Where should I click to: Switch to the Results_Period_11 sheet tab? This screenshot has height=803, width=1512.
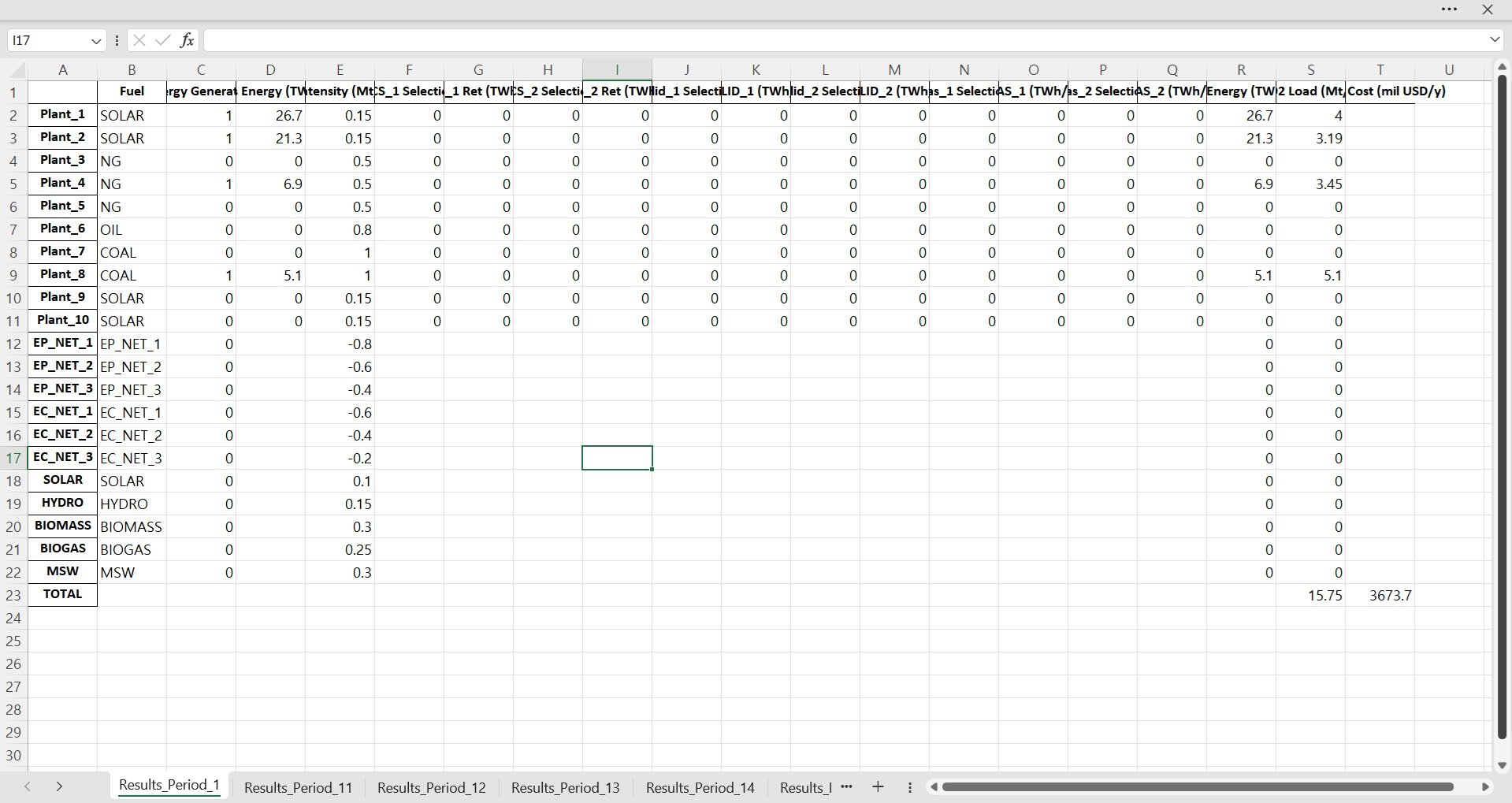coord(298,787)
